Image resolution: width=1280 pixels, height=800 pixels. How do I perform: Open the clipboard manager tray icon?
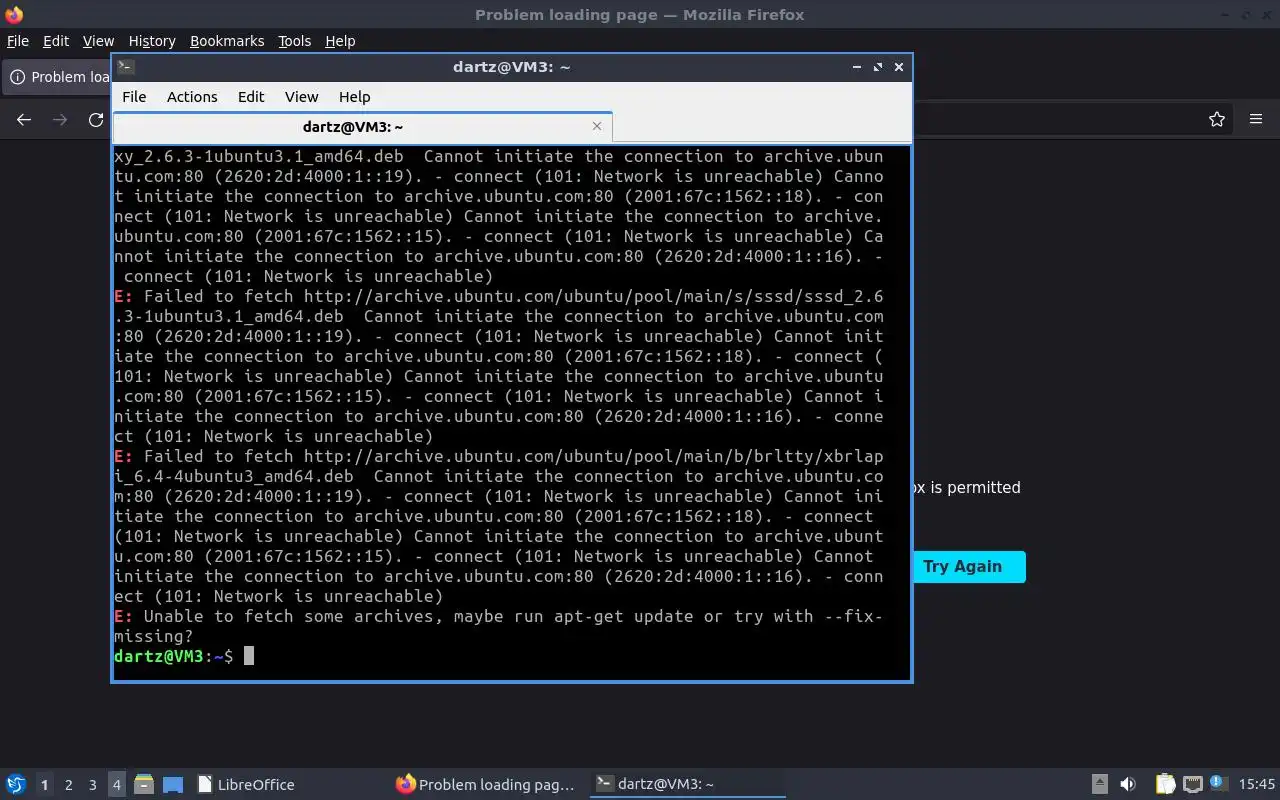pos(1165,785)
